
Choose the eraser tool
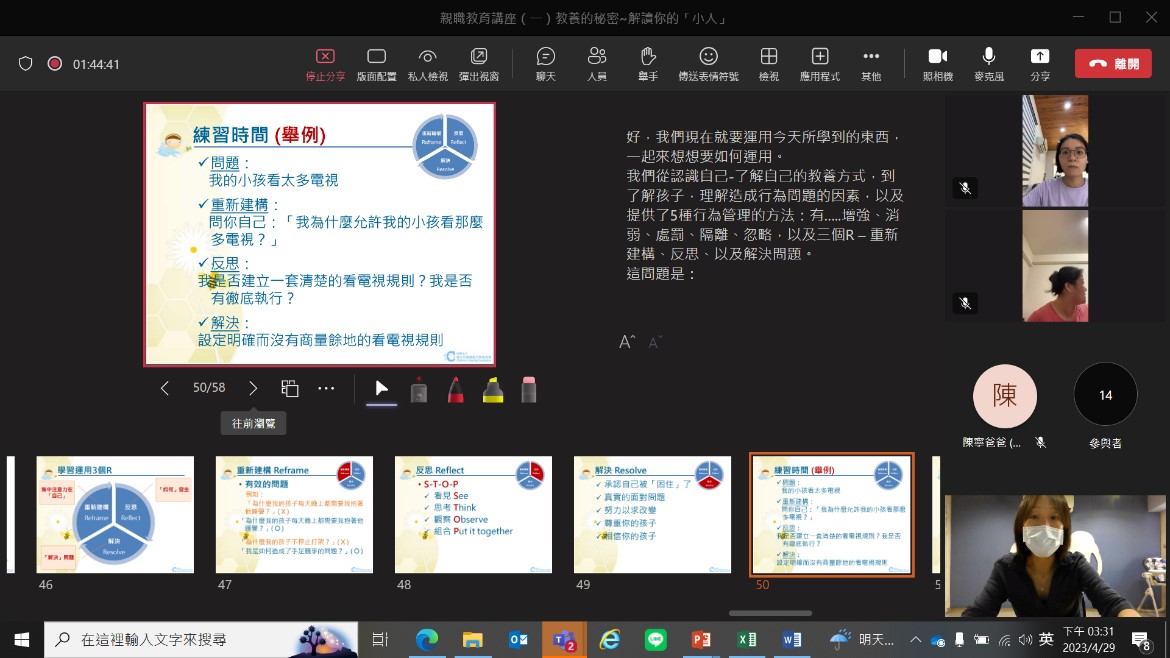[529, 389]
